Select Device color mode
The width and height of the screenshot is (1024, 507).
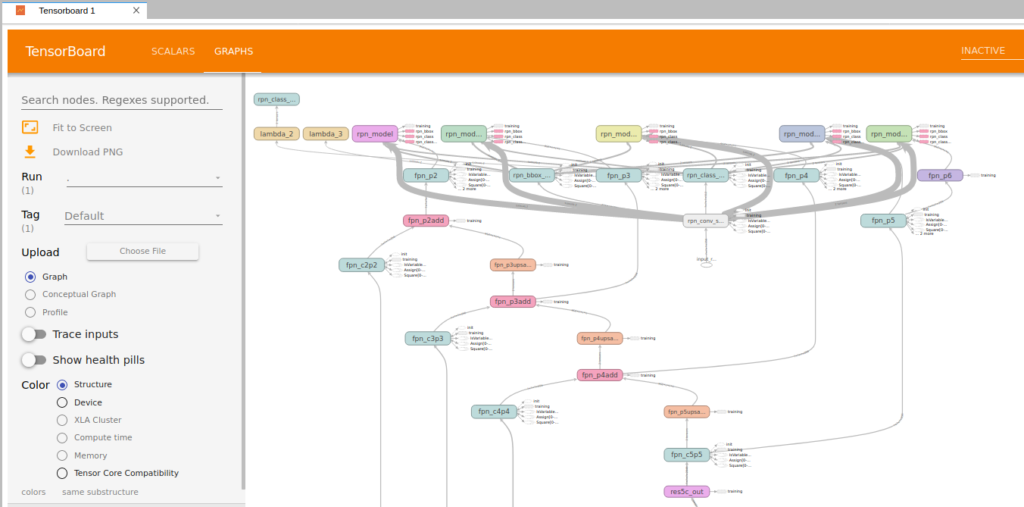(x=63, y=402)
